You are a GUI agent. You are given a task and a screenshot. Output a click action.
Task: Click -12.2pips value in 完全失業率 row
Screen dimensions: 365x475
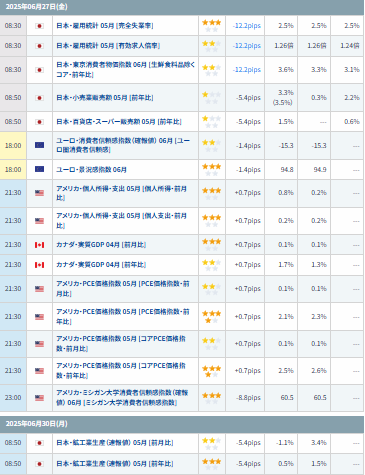point(247,26)
